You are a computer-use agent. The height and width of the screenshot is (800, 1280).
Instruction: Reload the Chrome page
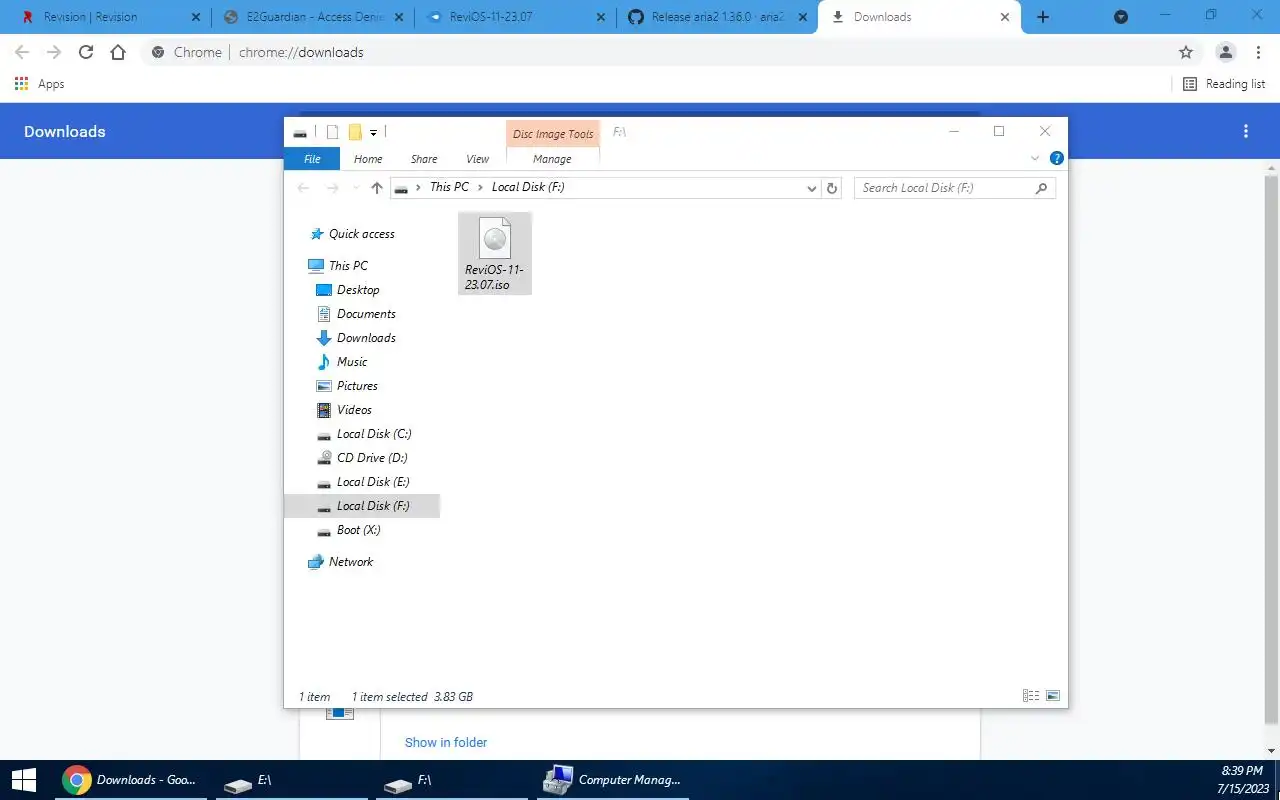tap(86, 52)
